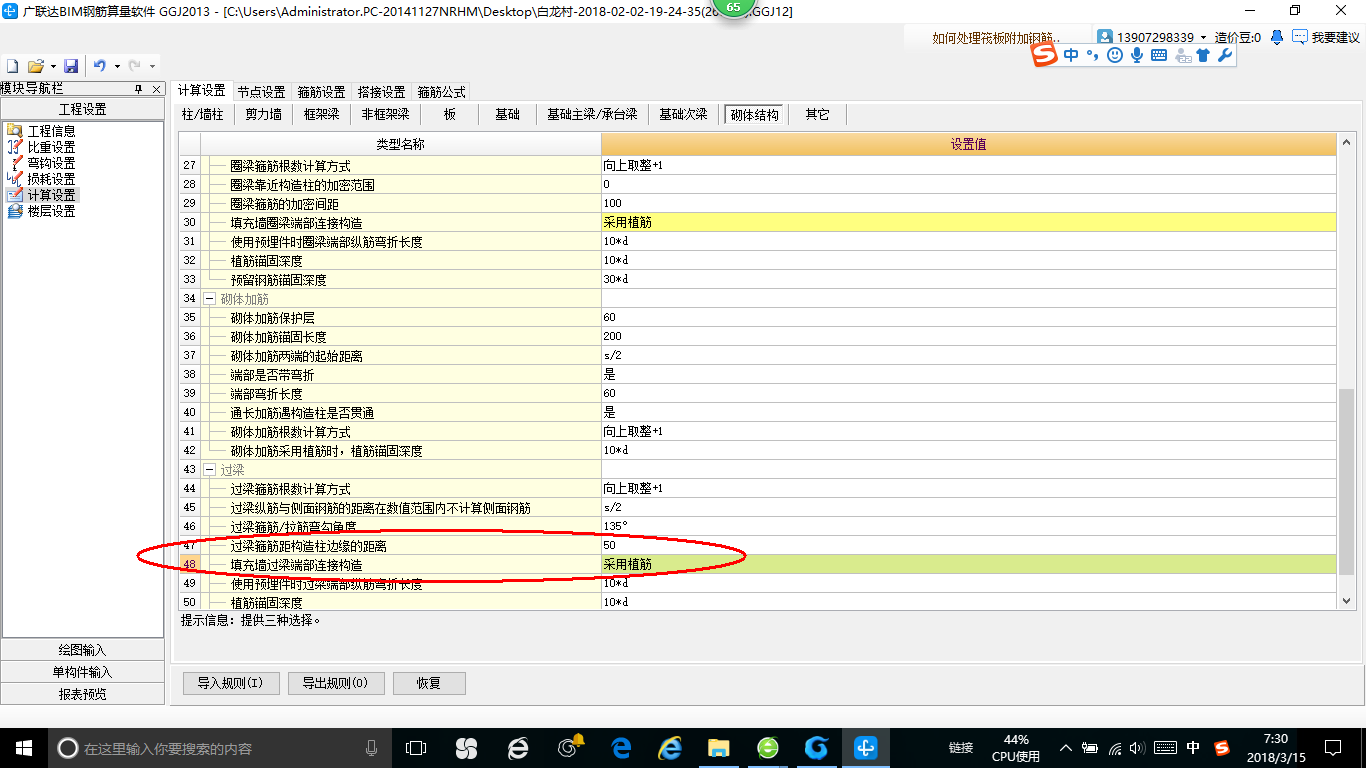The height and width of the screenshot is (768, 1366).
Task: Switch to 搭接设置 tab
Action: pos(381,91)
